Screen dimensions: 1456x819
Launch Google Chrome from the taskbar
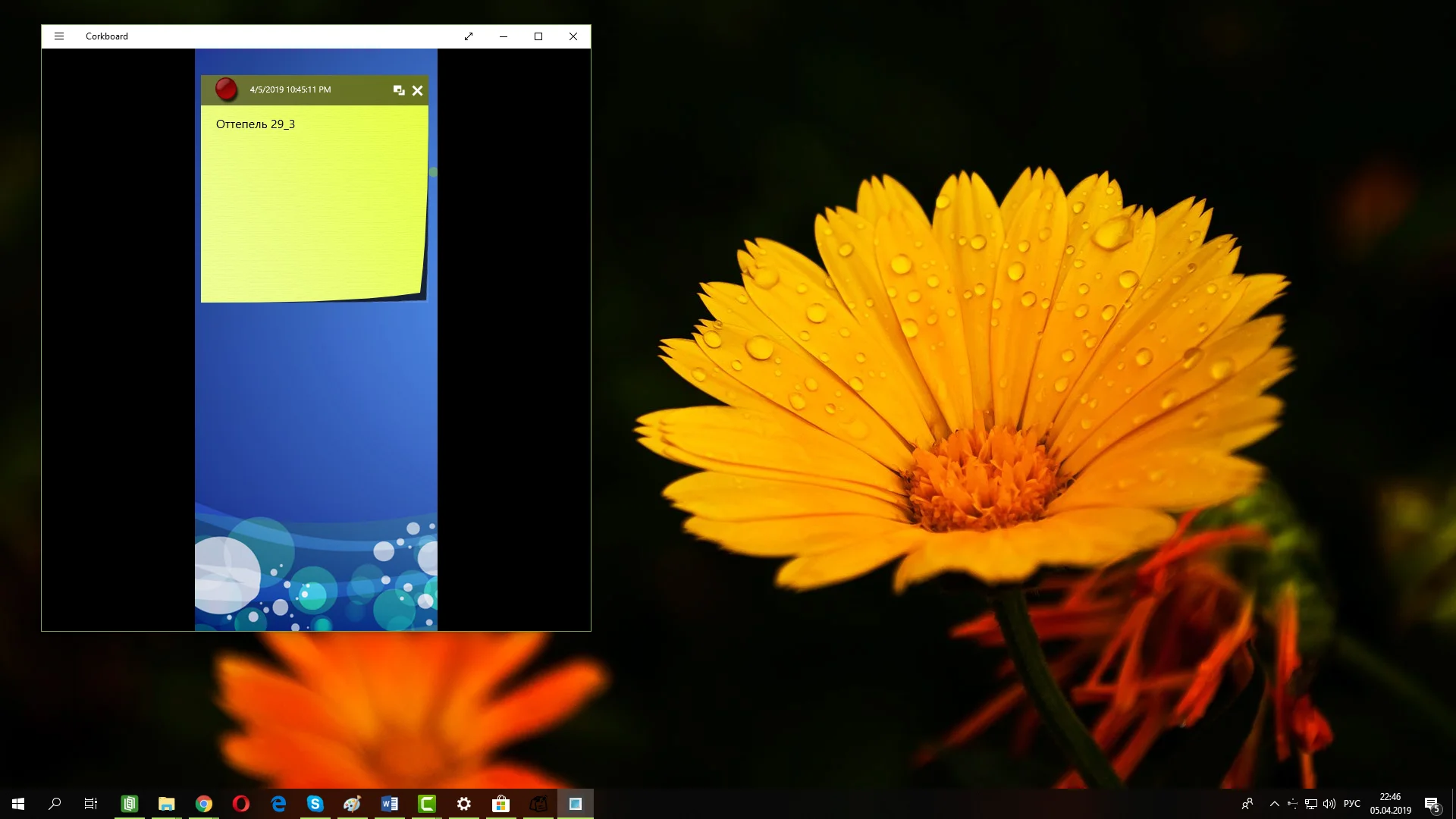(204, 804)
